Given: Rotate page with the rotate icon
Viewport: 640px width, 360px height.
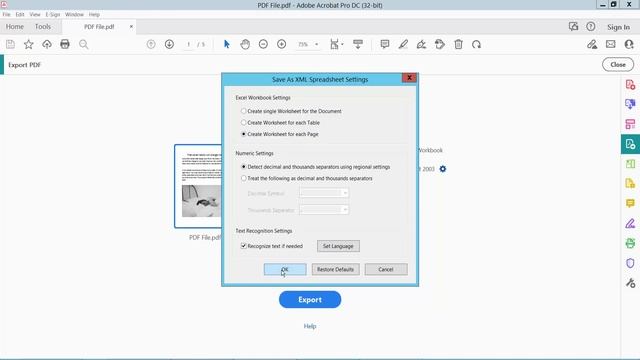Looking at the screenshot, I should click(476, 44).
